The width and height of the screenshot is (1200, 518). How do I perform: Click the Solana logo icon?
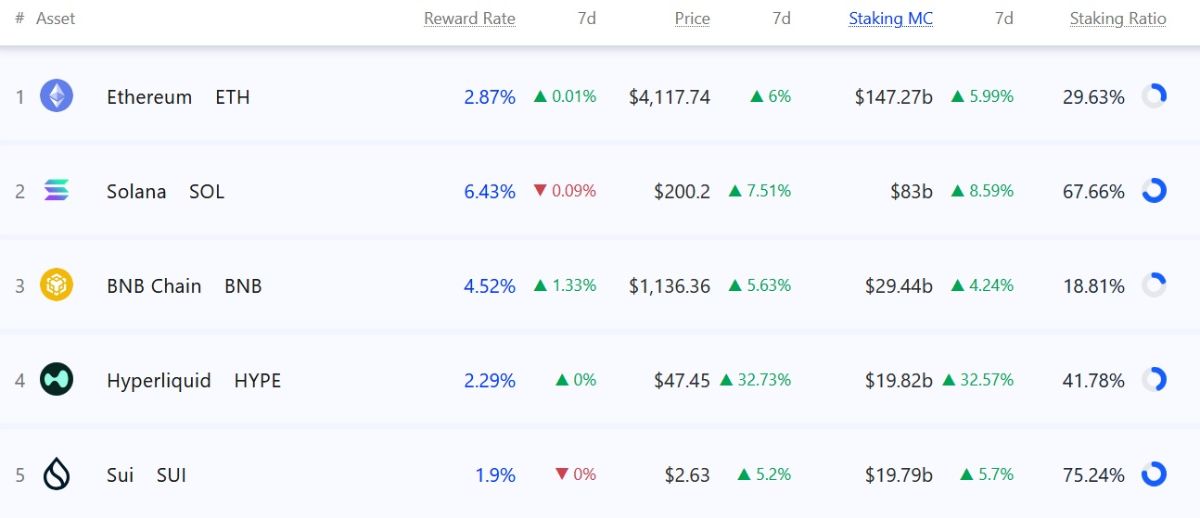point(56,190)
